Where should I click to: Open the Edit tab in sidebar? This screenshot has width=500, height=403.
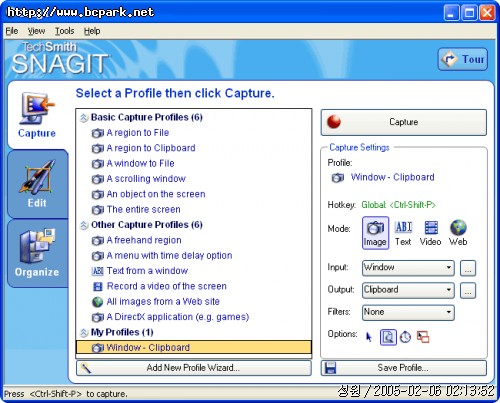click(37, 184)
